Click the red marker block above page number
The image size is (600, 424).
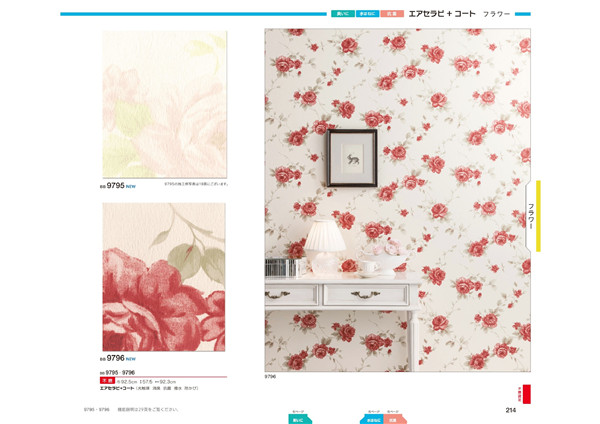point(527,394)
